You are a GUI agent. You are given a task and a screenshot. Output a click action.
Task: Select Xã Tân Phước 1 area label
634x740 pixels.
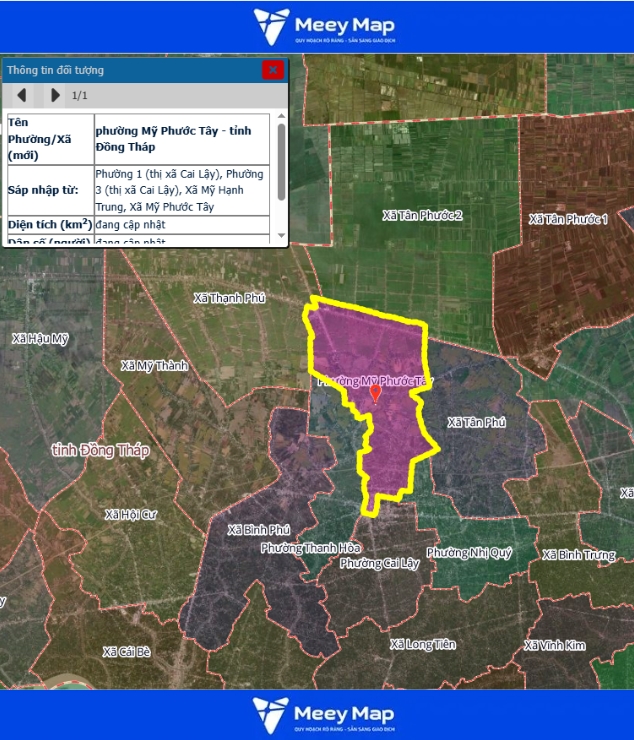tap(568, 219)
